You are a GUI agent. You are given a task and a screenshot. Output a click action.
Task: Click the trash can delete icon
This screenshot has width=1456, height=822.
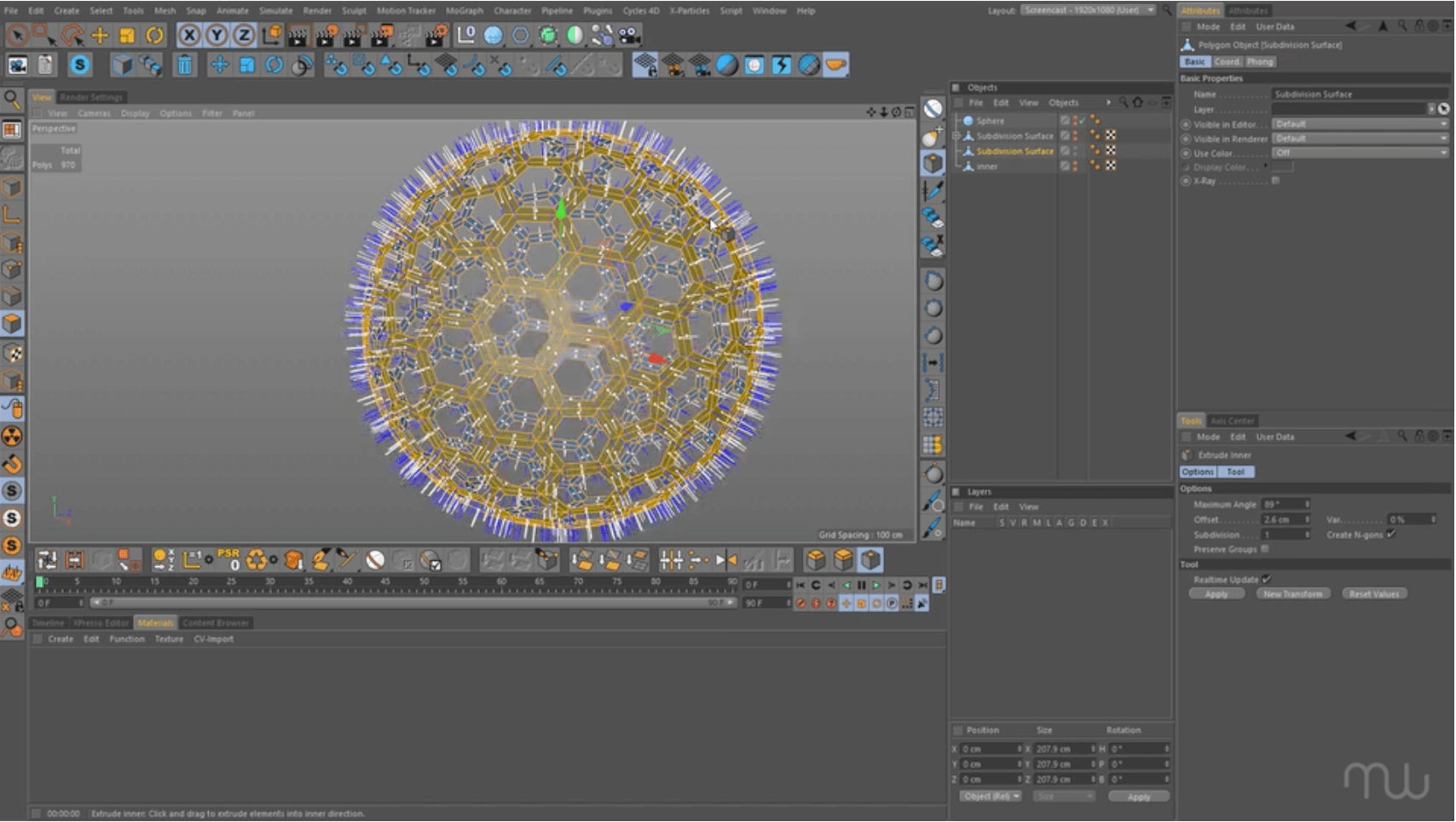(184, 65)
